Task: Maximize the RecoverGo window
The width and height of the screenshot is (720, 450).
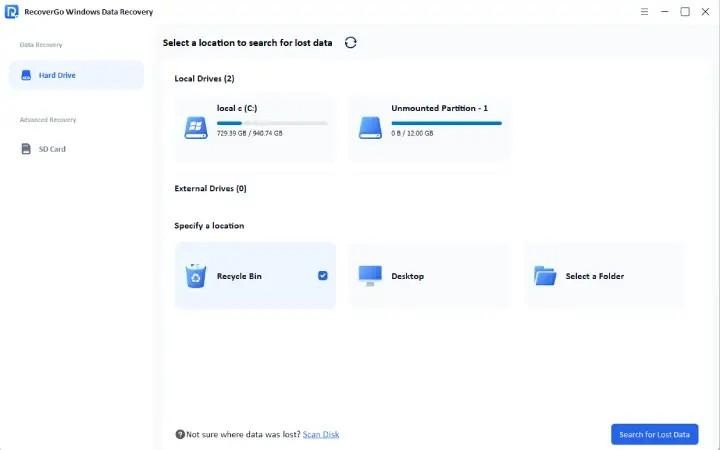Action: point(685,11)
